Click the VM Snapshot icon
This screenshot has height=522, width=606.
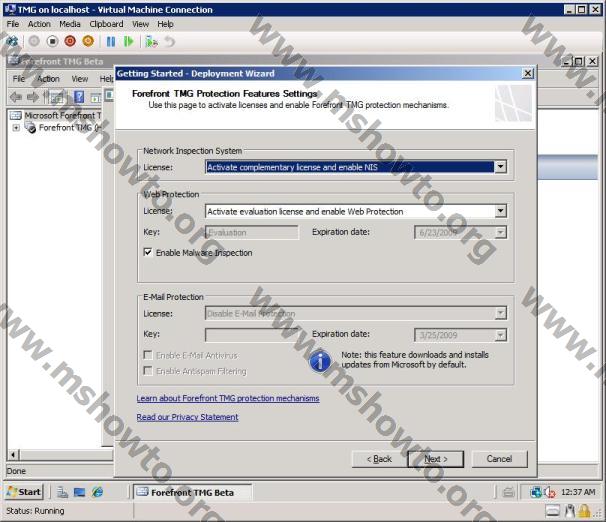(151, 41)
